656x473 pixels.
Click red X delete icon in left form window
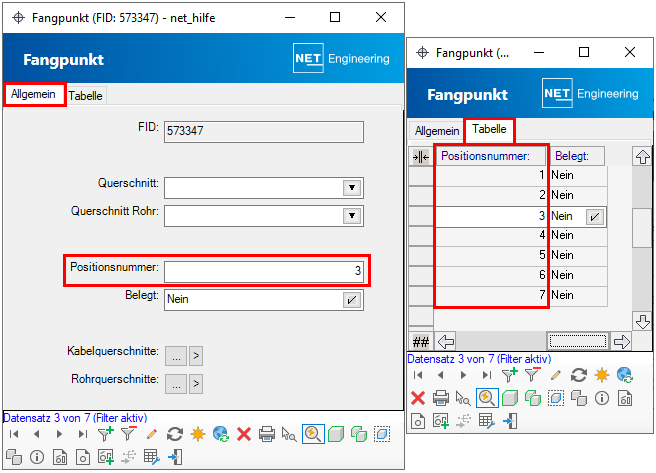(x=243, y=434)
